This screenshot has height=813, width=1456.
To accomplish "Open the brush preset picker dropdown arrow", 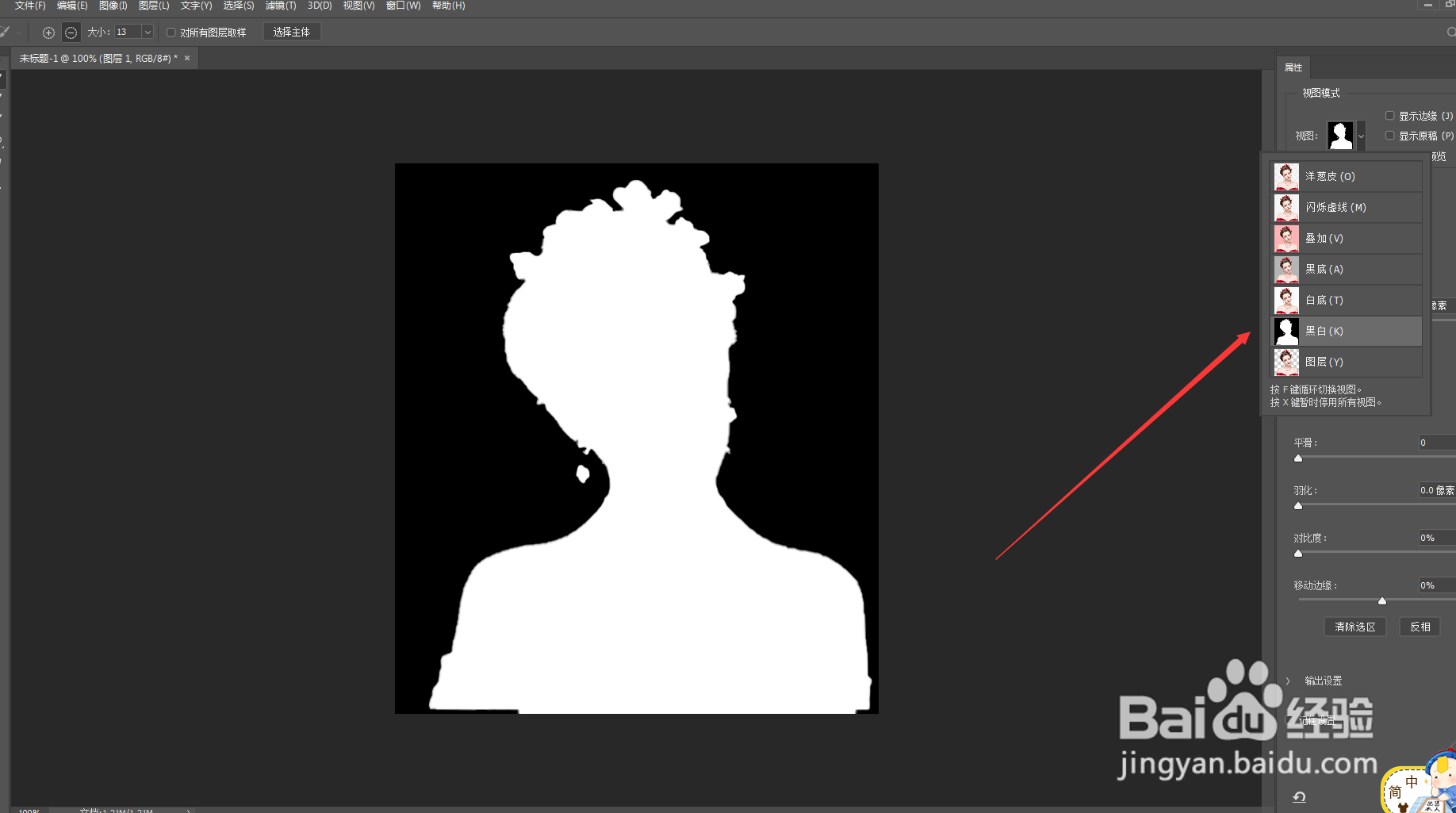I will pos(18,33).
